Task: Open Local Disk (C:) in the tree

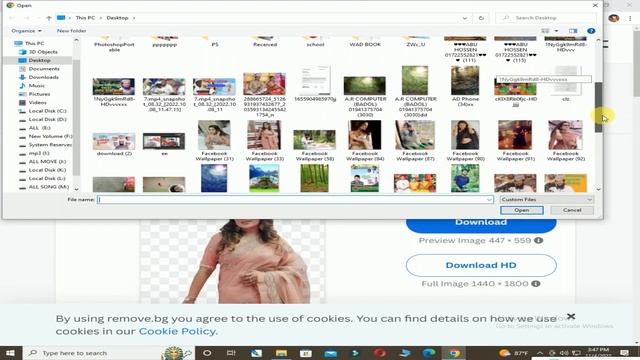Action: (x=47, y=111)
